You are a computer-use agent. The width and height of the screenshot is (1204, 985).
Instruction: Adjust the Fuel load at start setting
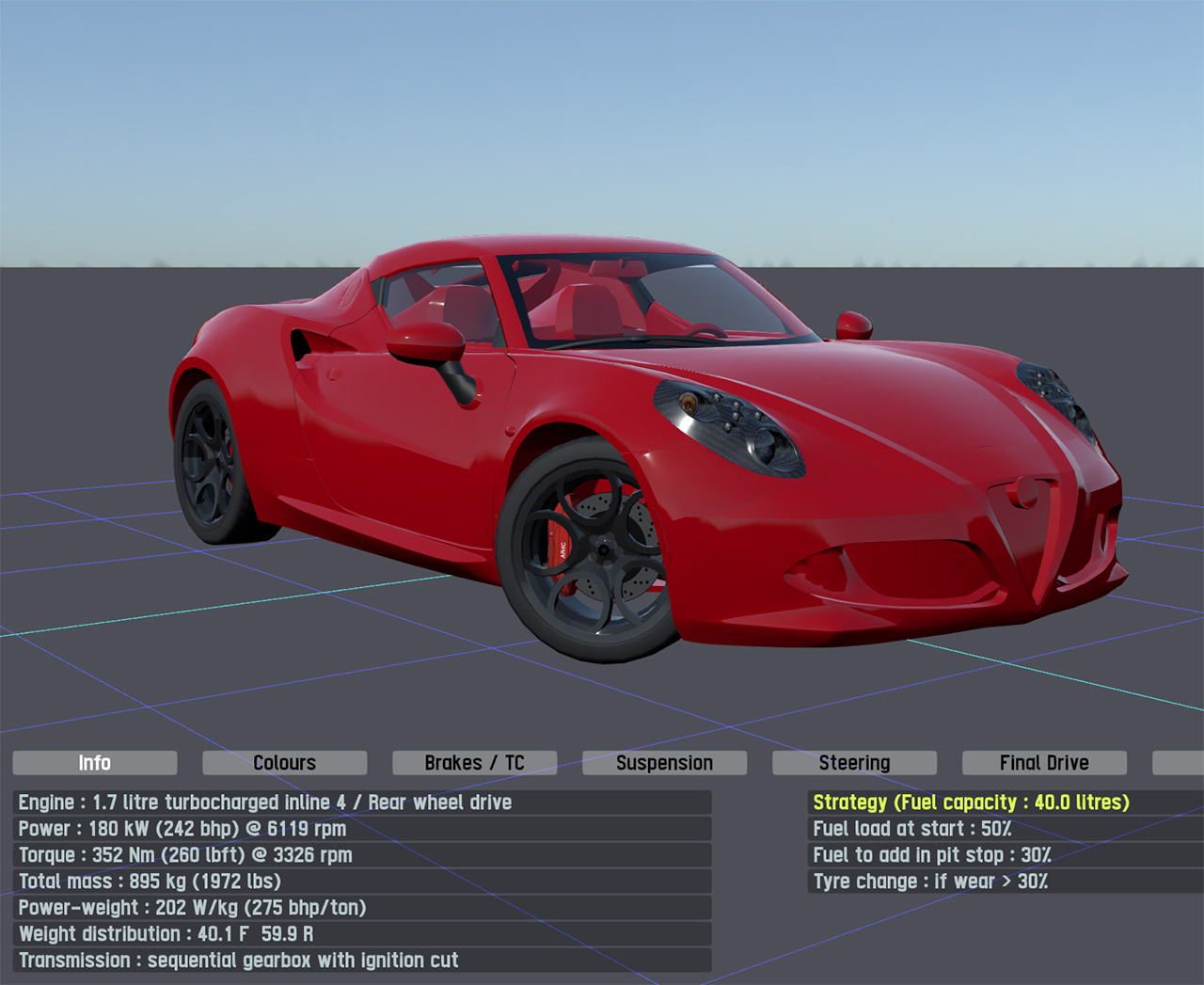tap(1006, 829)
